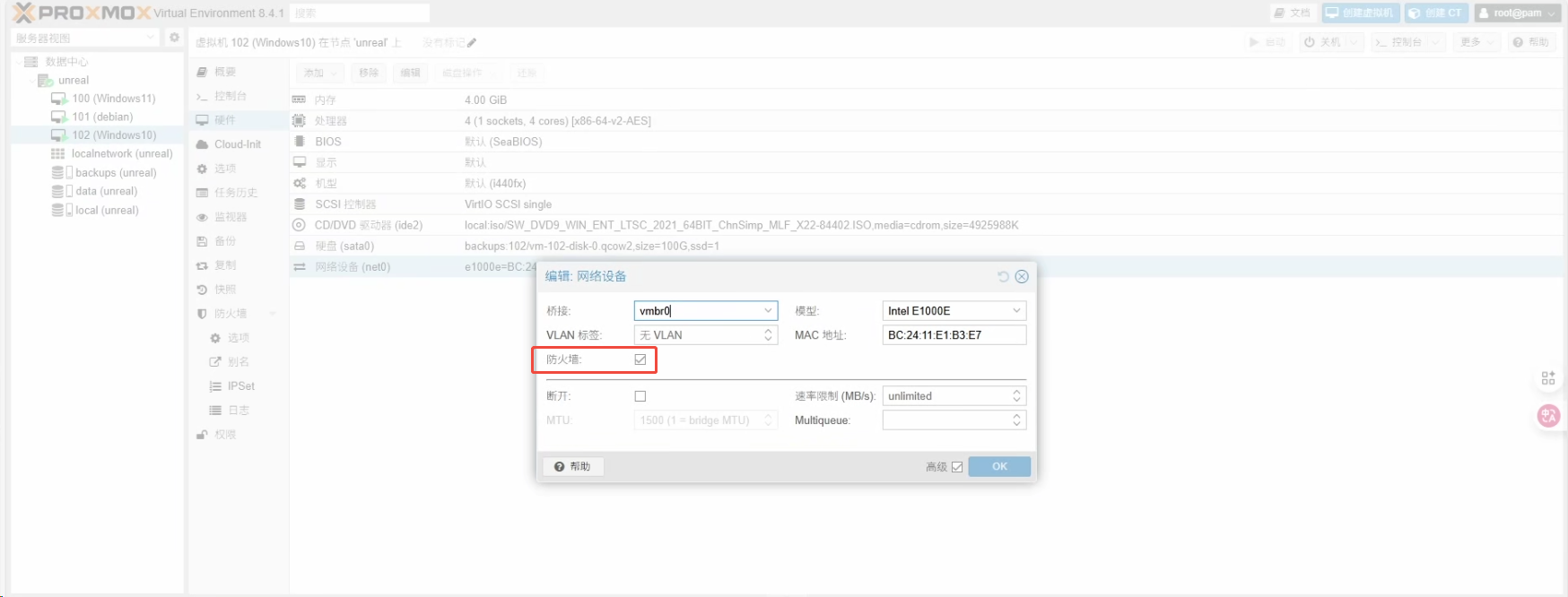Close the network device edit dialog
The width and height of the screenshot is (1568, 597).
pyautogui.click(x=1022, y=277)
